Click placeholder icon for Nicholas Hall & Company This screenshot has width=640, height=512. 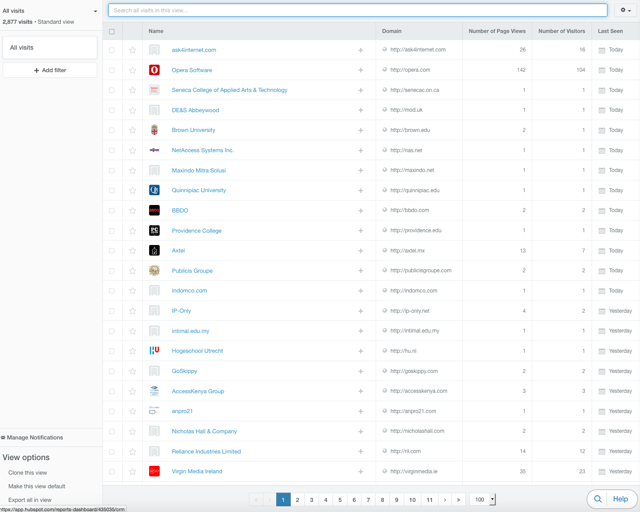(154, 432)
